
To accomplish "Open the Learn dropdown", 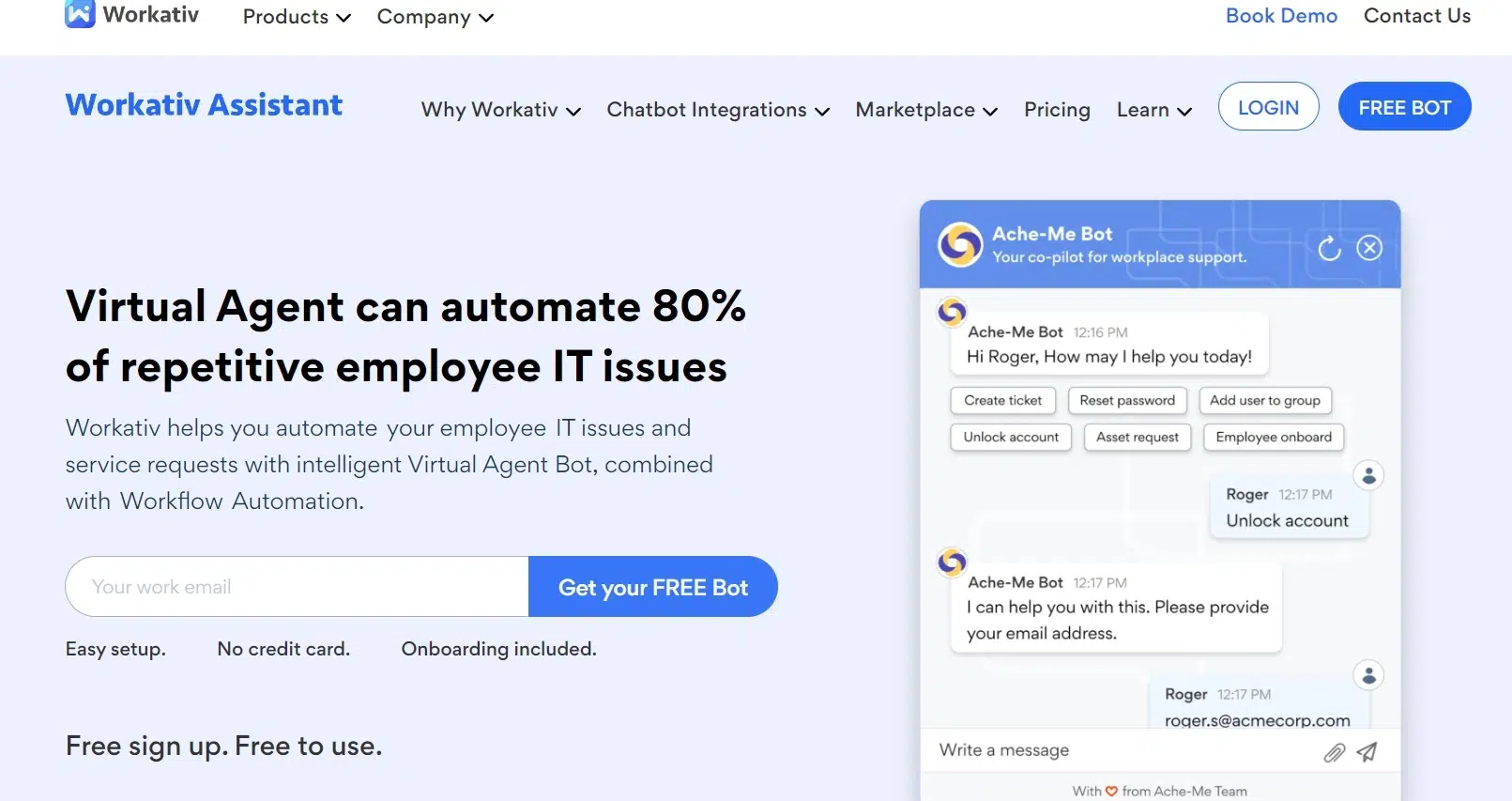I will 1154,110.
